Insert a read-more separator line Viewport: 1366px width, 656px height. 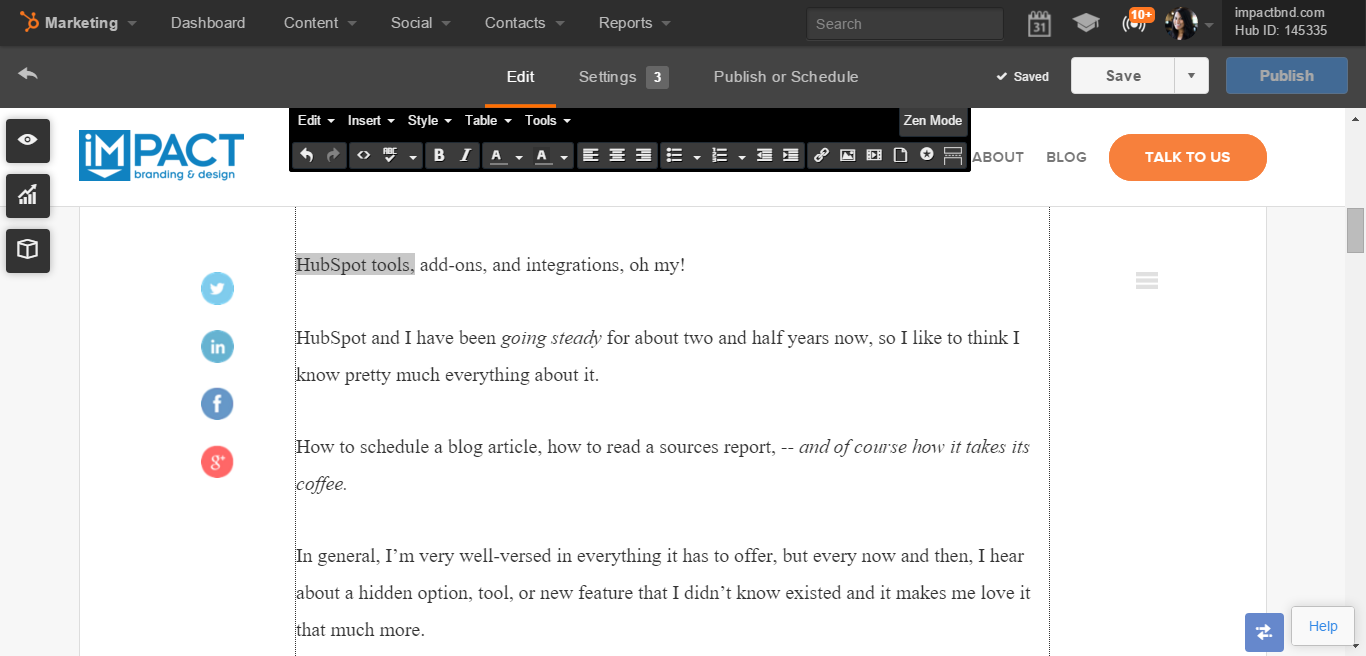[x=952, y=155]
